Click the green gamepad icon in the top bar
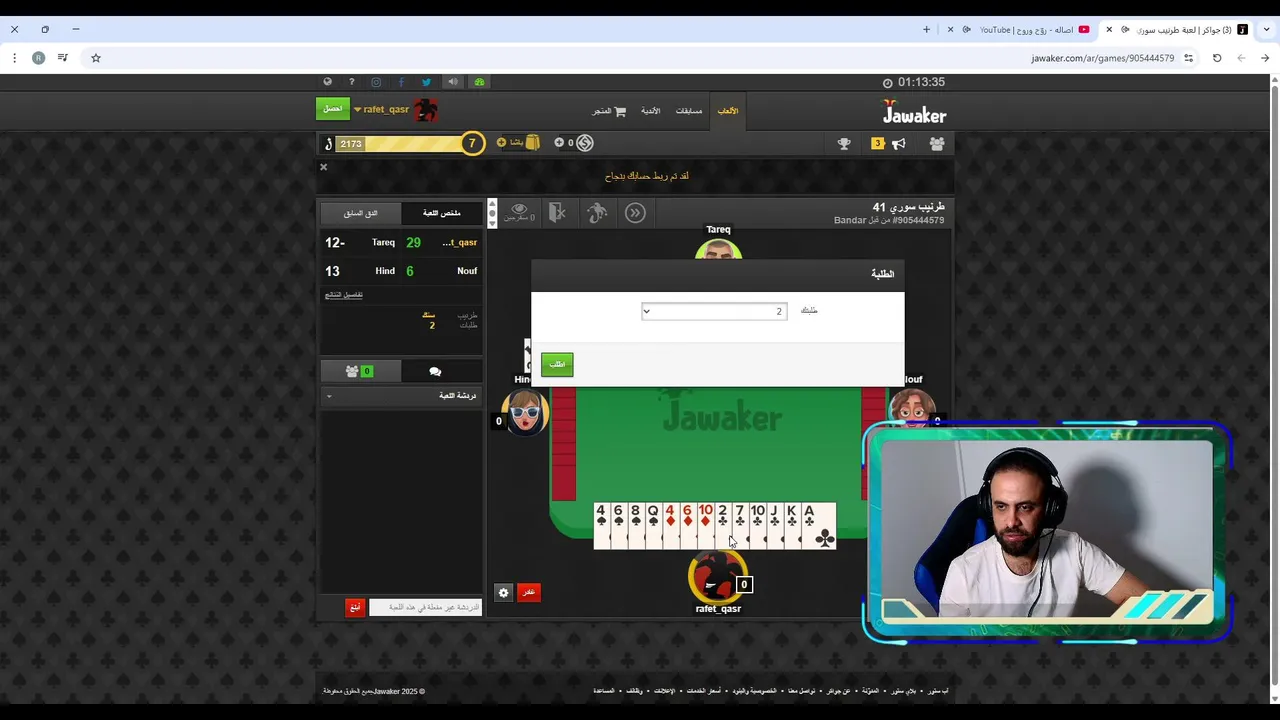Image resolution: width=1280 pixels, height=720 pixels. tap(479, 82)
